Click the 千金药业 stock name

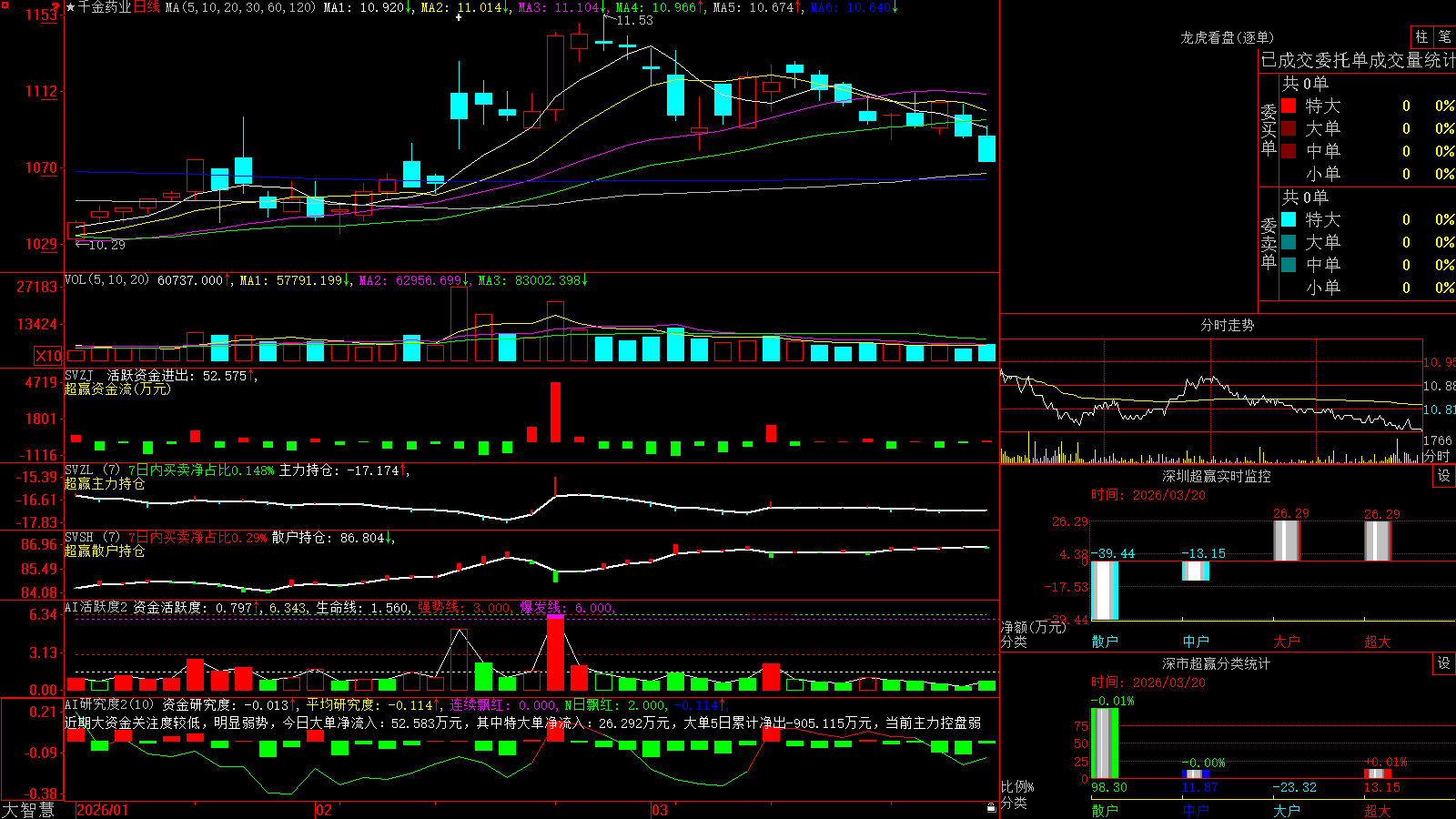[105, 7]
